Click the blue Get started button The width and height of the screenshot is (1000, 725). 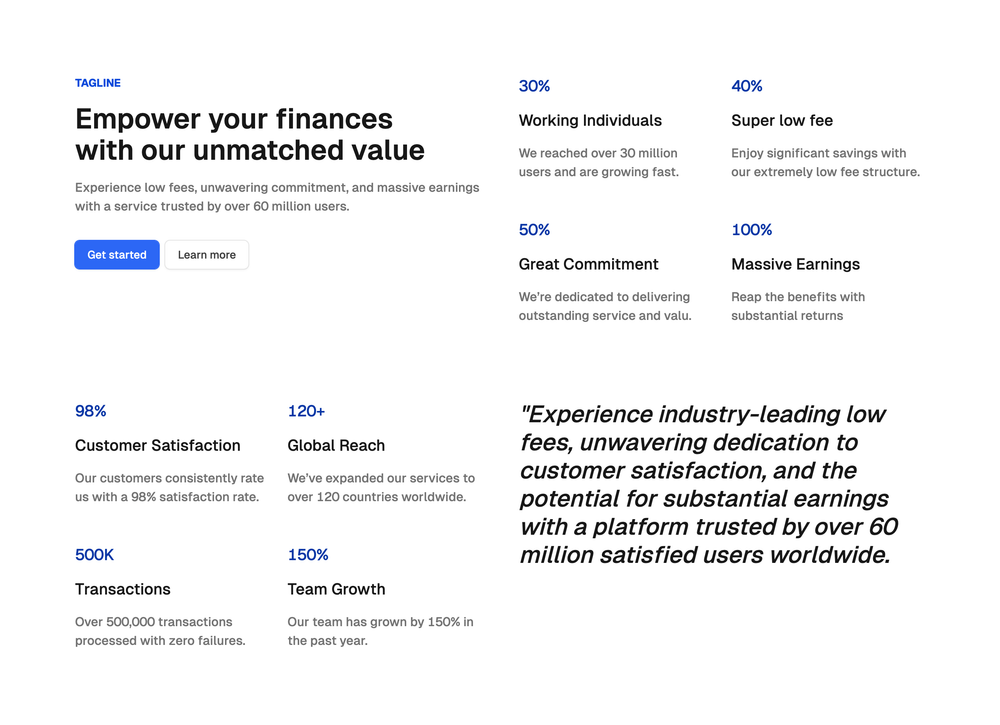coord(117,254)
